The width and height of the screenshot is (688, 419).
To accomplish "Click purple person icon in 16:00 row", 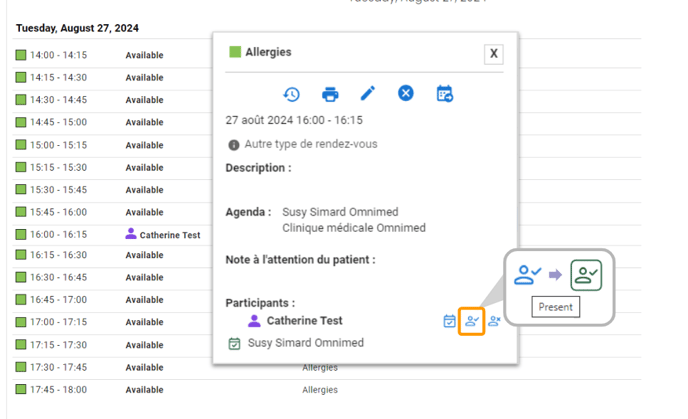I will pos(131,233).
